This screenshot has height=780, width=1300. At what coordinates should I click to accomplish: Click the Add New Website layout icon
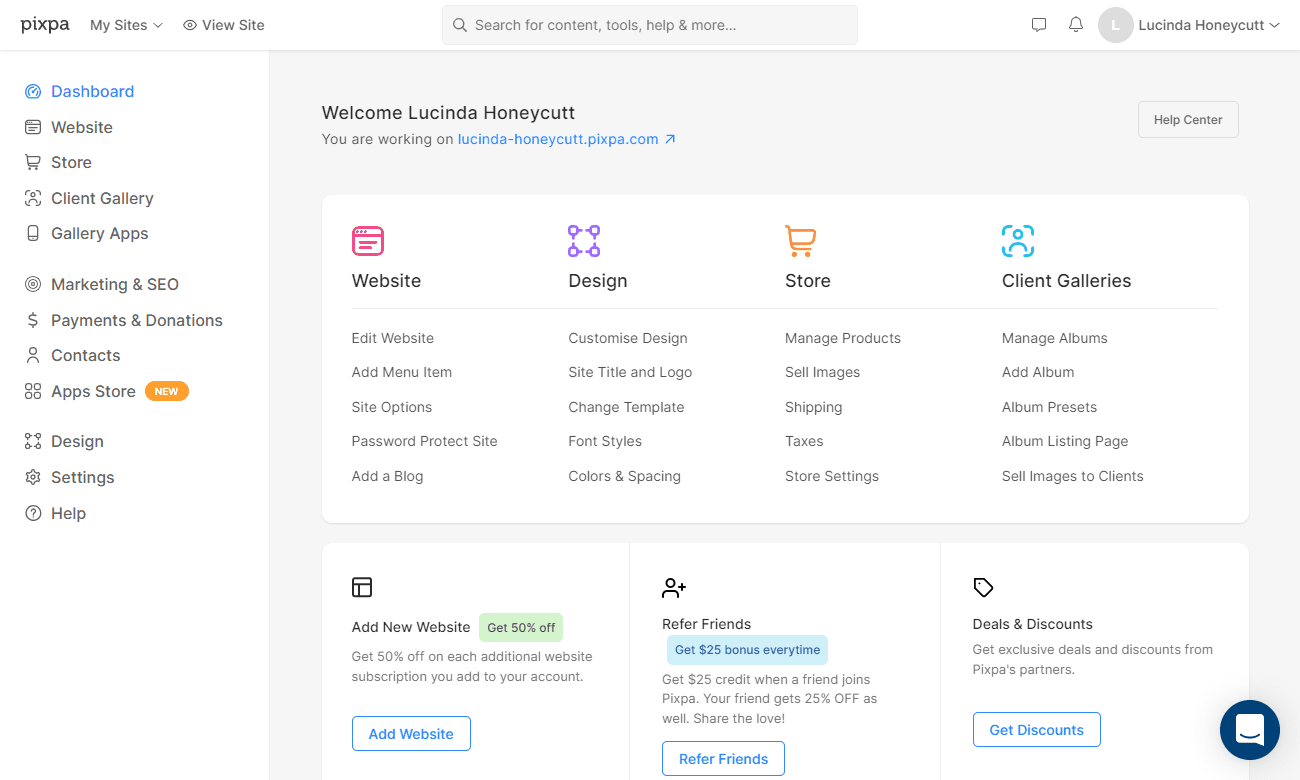tap(362, 587)
